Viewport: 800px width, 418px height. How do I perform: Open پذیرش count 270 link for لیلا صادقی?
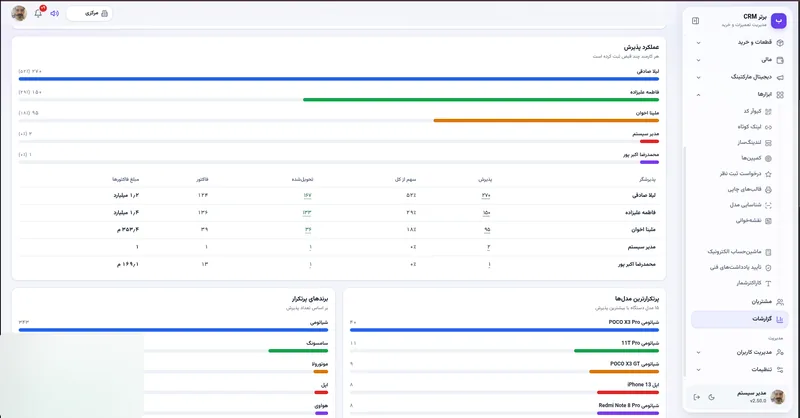coord(486,195)
